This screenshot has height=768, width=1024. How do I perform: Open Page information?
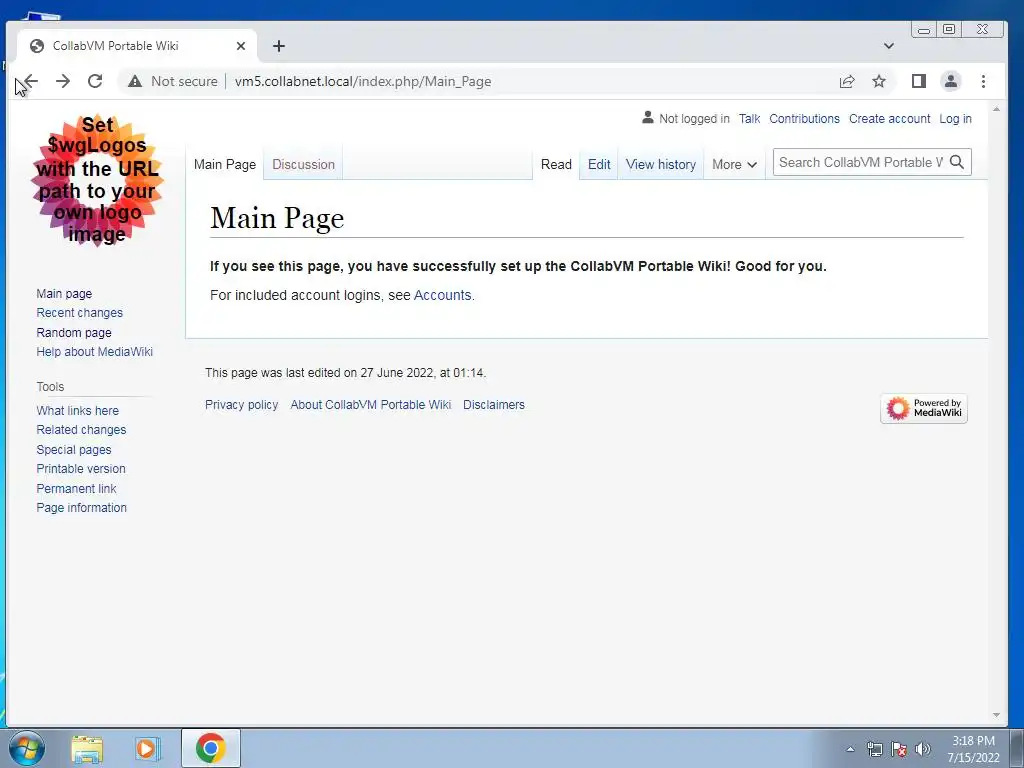pyautogui.click(x=82, y=507)
